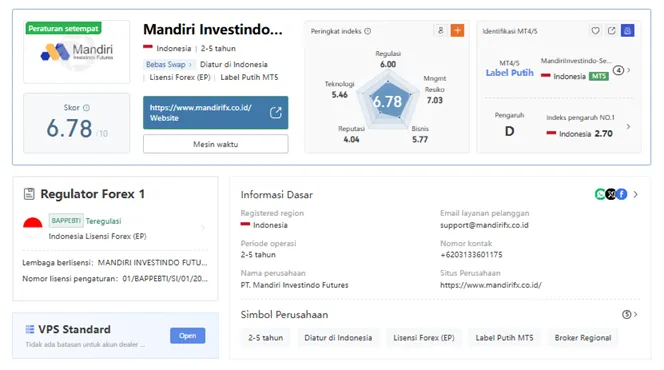
Task: Click the Teknologi 5.46 rating
Action: (x=340, y=89)
